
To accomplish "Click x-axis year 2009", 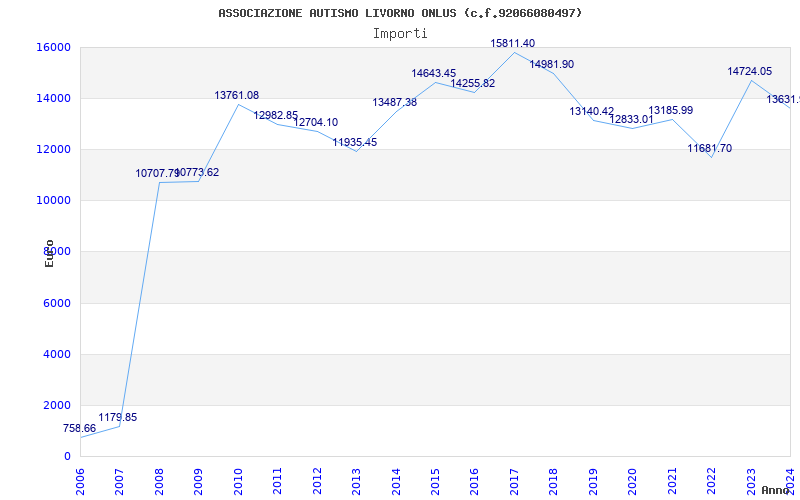I will click(x=198, y=482).
